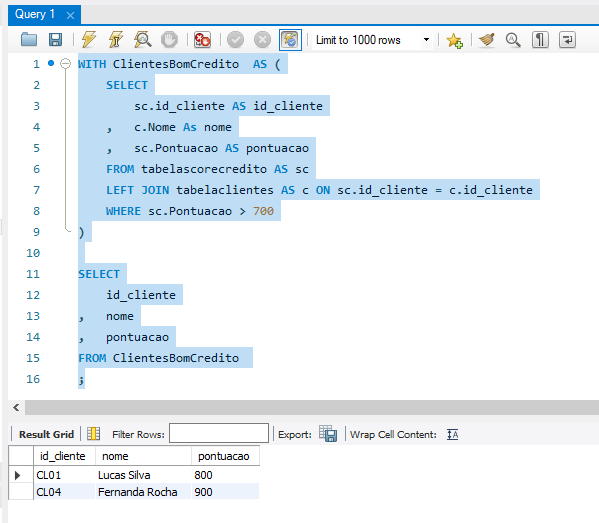
Task: Execute the query with lightning bolt
Action: pyautogui.click(x=89, y=40)
